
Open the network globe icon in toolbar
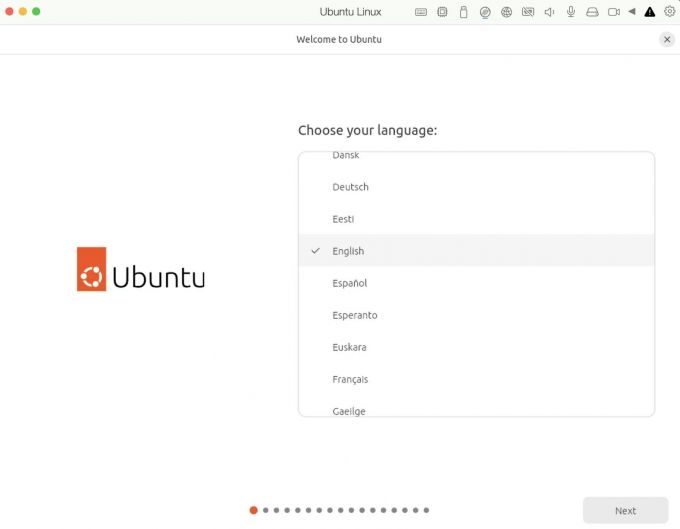pyautogui.click(x=506, y=12)
